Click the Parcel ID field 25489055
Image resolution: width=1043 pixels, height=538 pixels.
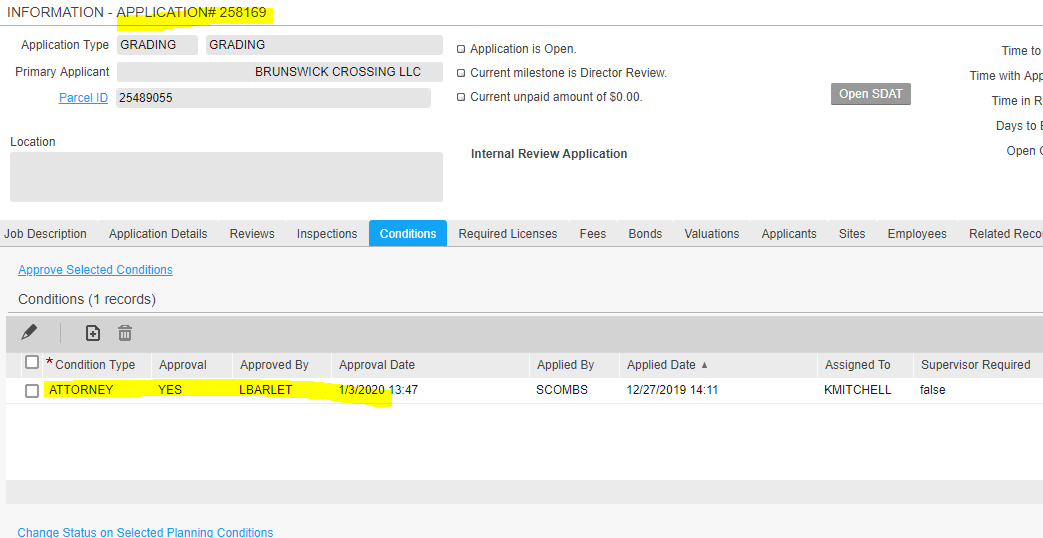point(273,98)
